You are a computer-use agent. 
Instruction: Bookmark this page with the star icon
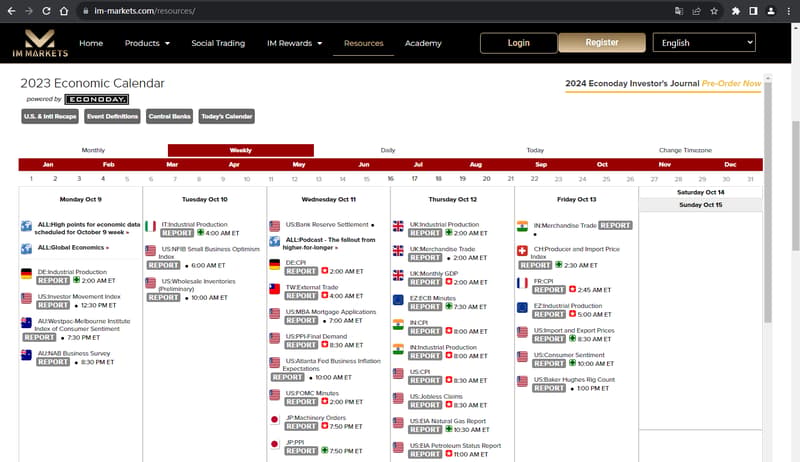coord(714,11)
